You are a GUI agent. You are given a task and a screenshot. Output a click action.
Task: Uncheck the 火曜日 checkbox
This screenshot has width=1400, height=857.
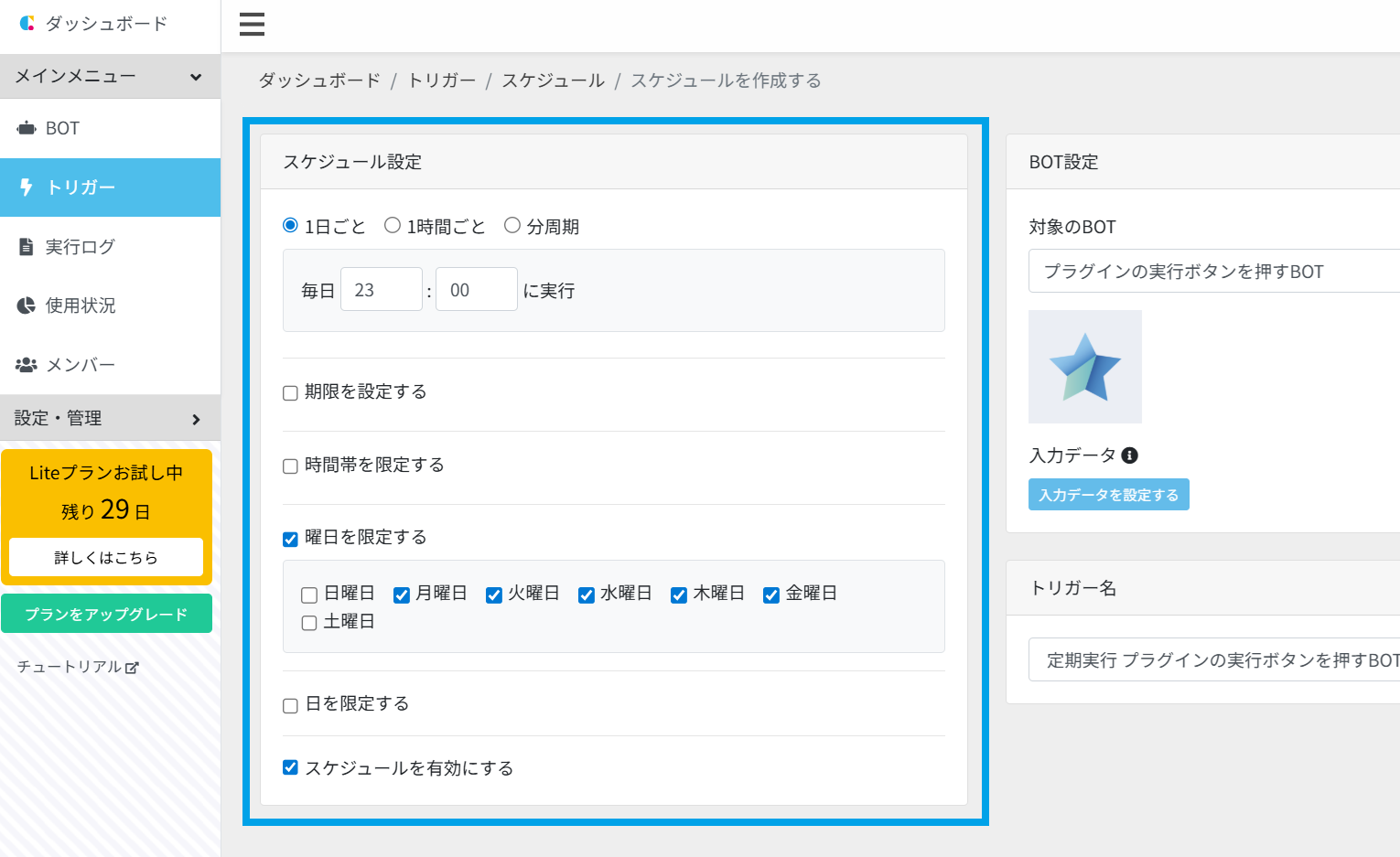click(x=493, y=595)
